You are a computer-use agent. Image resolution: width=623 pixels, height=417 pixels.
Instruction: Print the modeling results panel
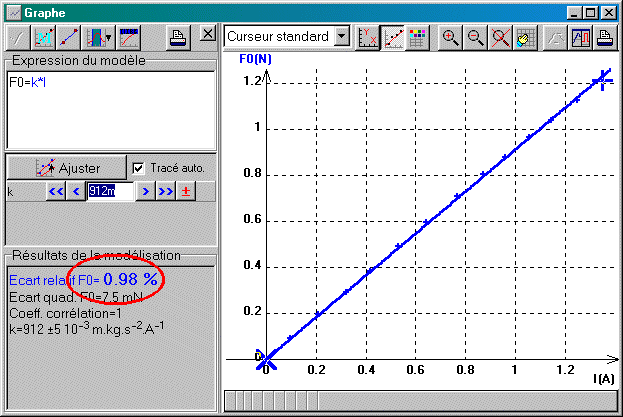point(176,37)
